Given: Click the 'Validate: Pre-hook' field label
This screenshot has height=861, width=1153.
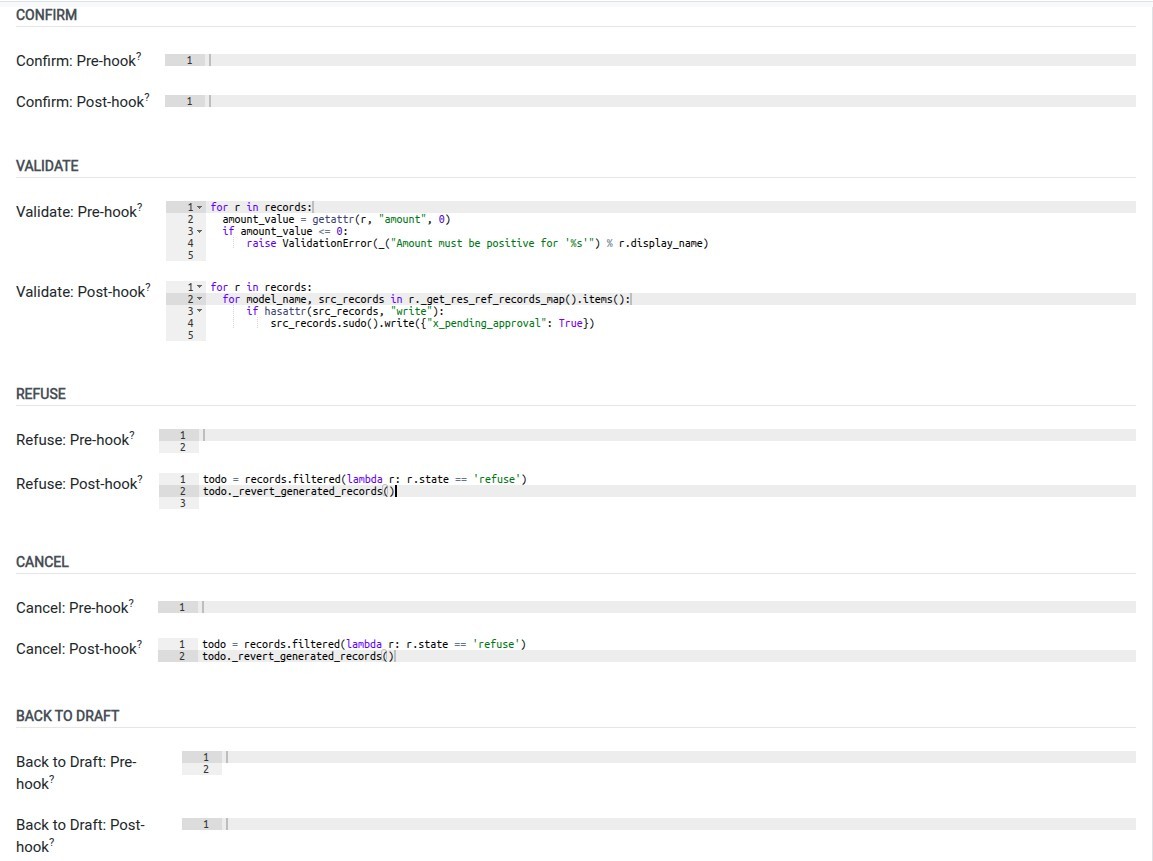Looking at the screenshot, I should 76,212.
